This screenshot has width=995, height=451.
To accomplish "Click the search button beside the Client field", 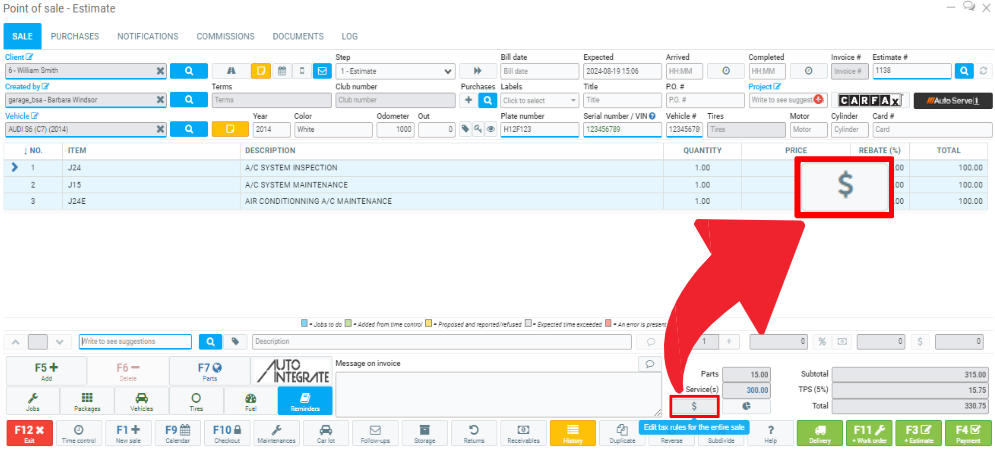I will 188,71.
